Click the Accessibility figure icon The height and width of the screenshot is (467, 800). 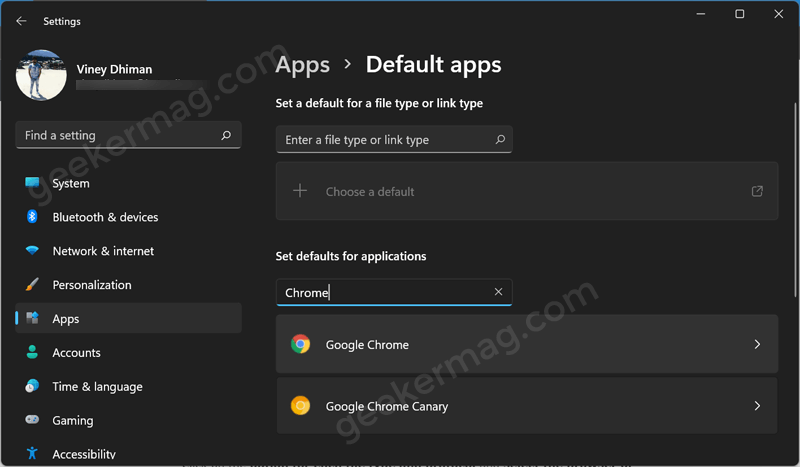[x=32, y=453]
